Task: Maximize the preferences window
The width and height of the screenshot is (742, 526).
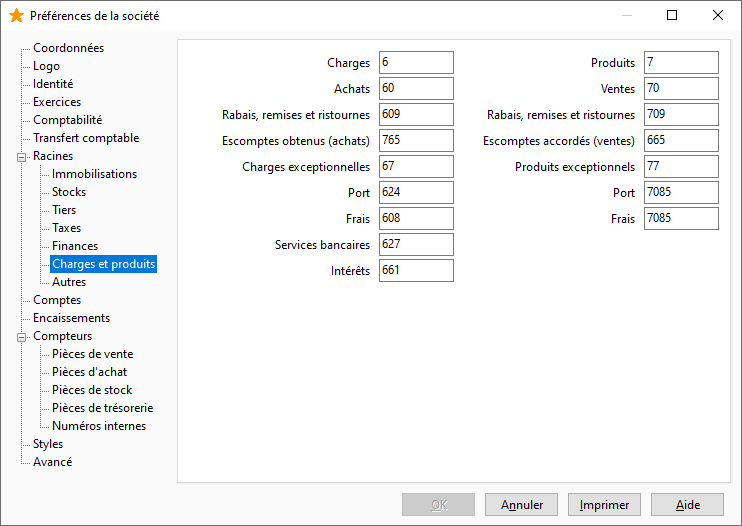Action: point(672,15)
